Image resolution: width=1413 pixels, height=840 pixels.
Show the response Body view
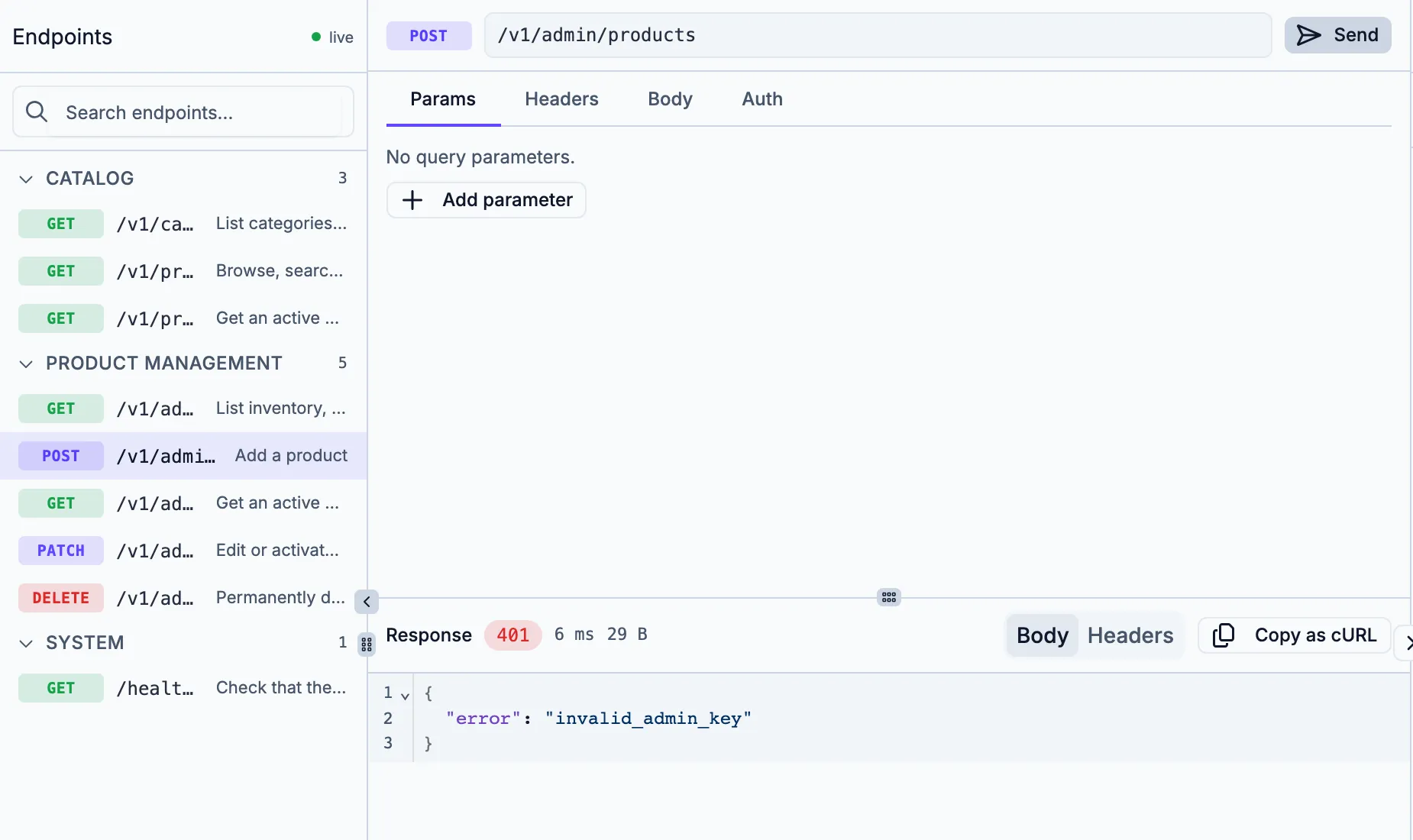(1043, 635)
